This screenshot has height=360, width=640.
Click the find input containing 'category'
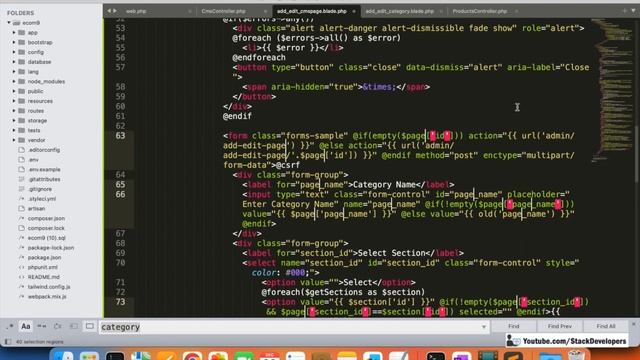click(x=294, y=327)
